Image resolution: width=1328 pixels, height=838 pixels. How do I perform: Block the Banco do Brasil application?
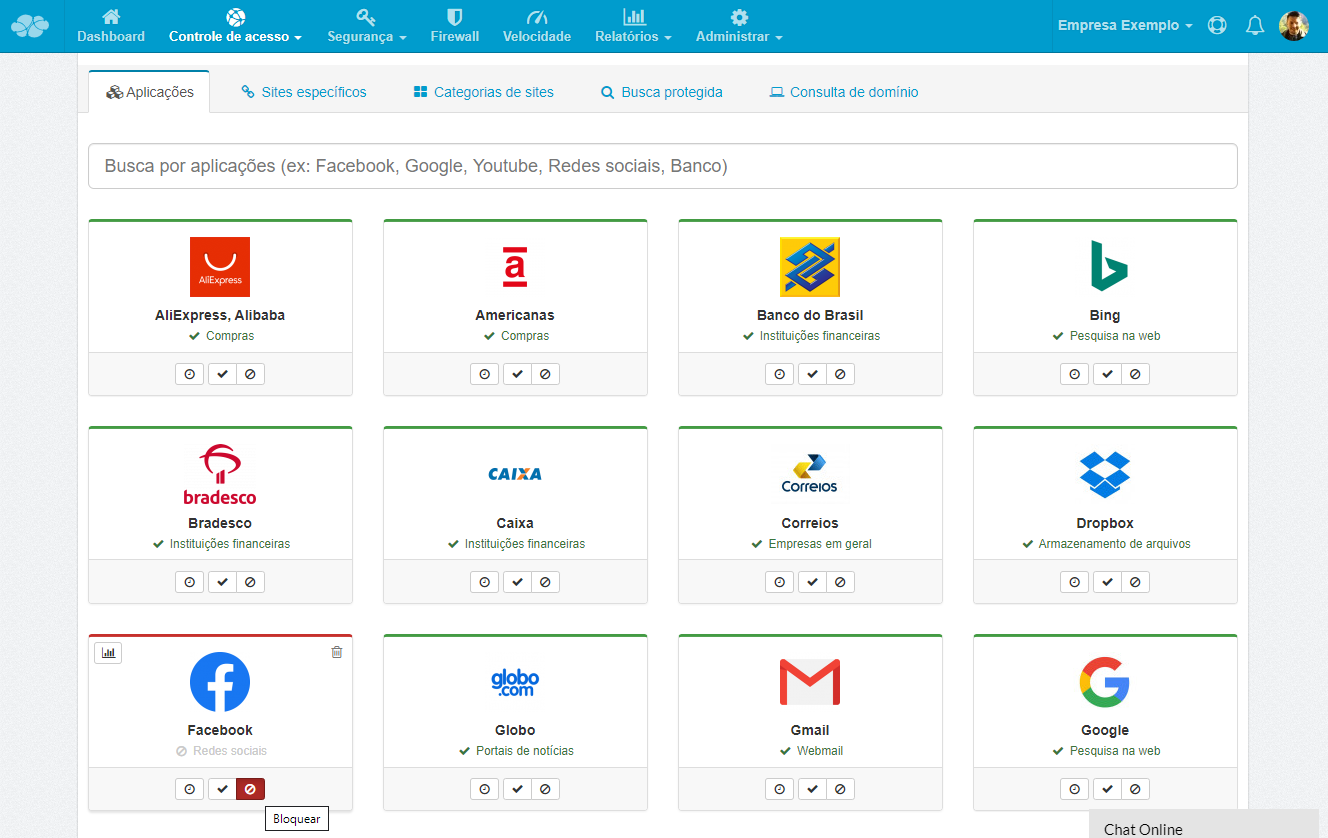coord(841,374)
